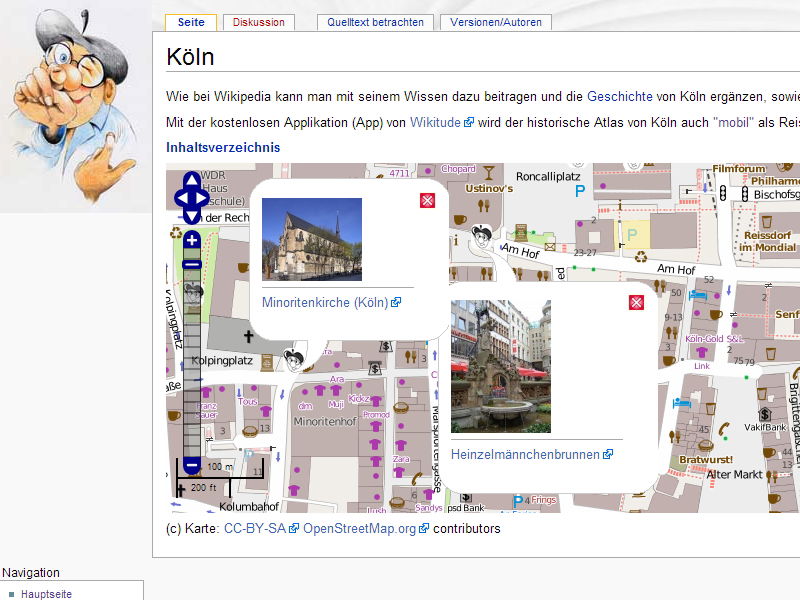The width and height of the screenshot is (800, 600).
Task: Zoom out with the bottom minus button
Action: tap(192, 465)
